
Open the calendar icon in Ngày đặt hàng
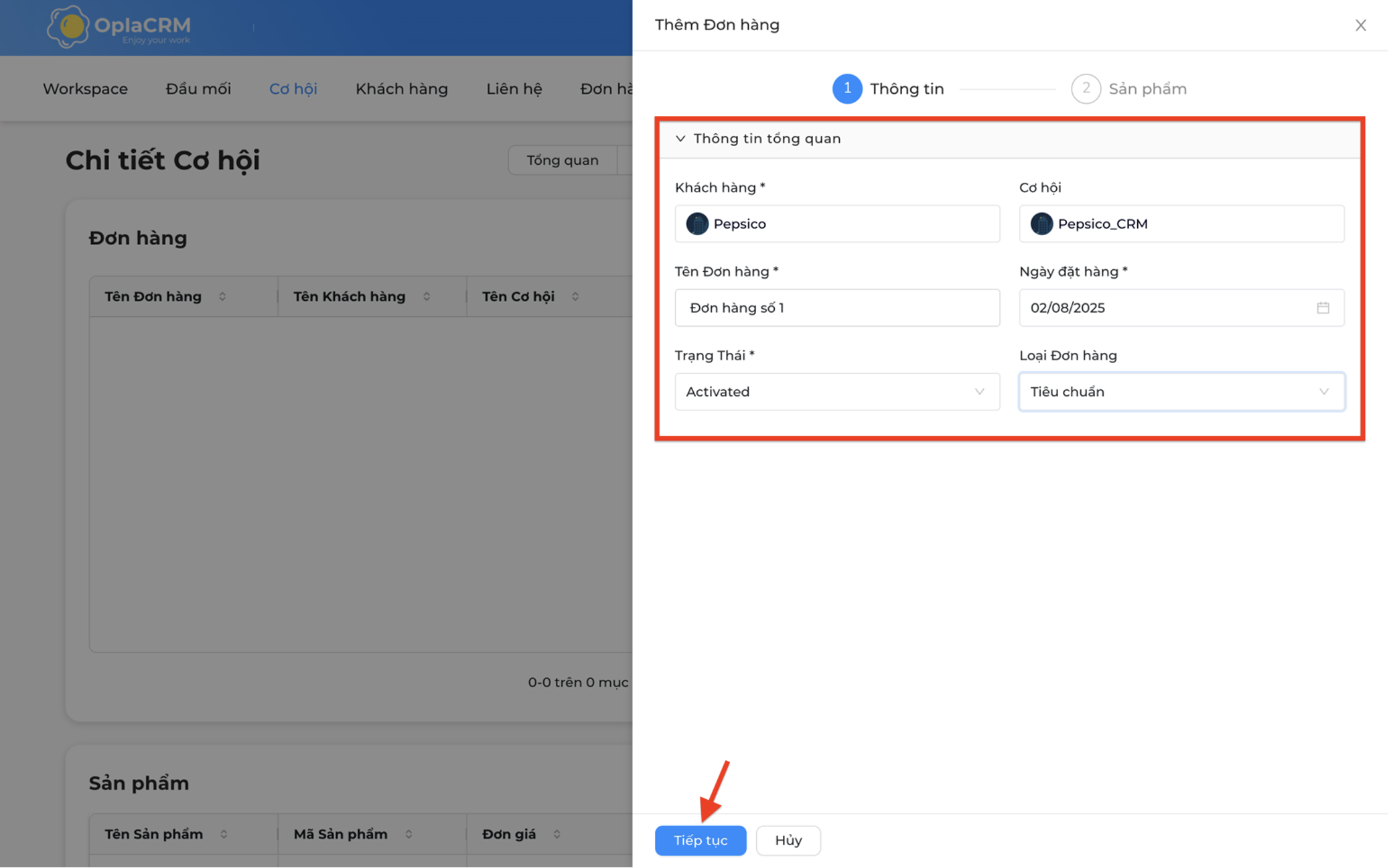[1323, 307]
